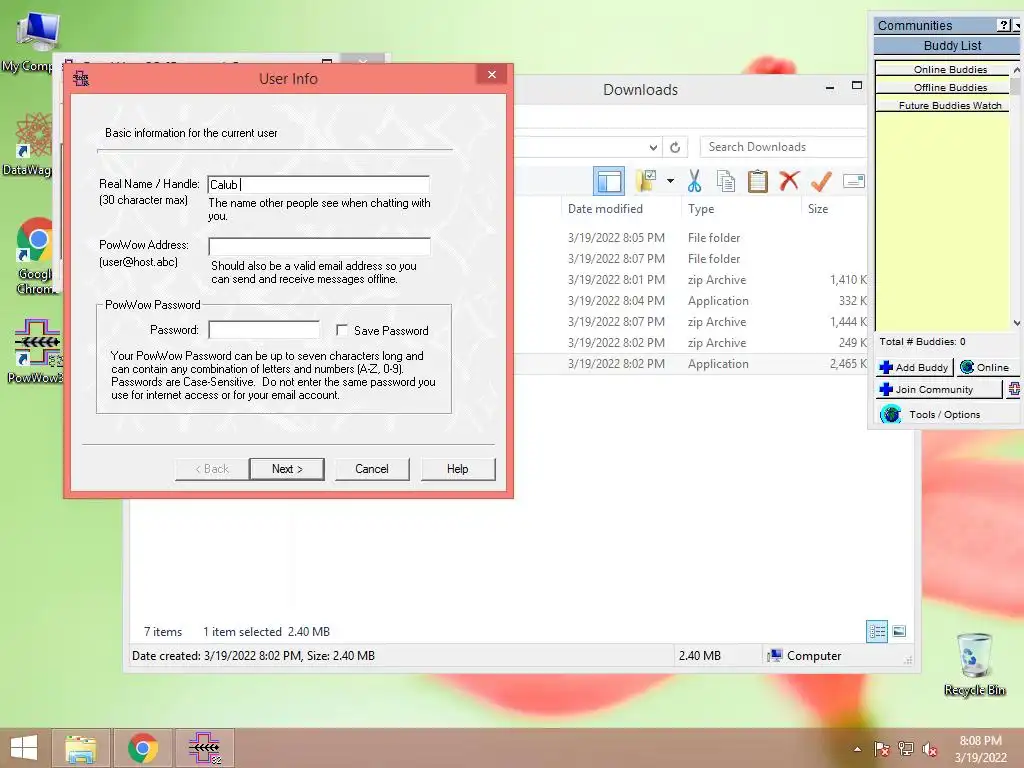
Task: Switch Downloads to details view icon
Action: click(877, 631)
